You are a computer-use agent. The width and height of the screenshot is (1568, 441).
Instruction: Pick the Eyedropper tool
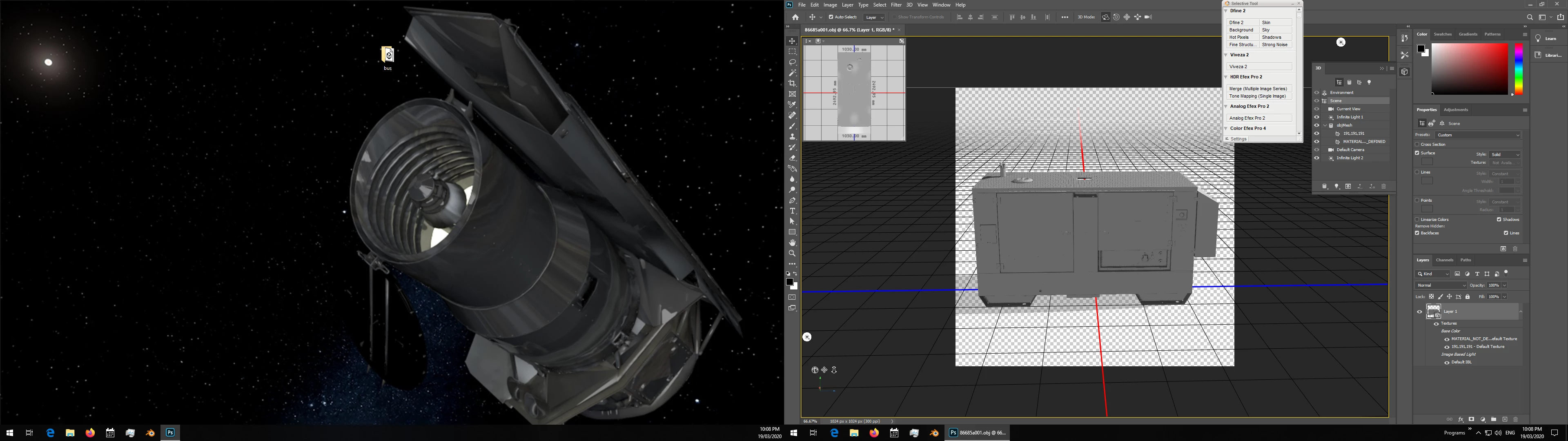click(x=792, y=105)
